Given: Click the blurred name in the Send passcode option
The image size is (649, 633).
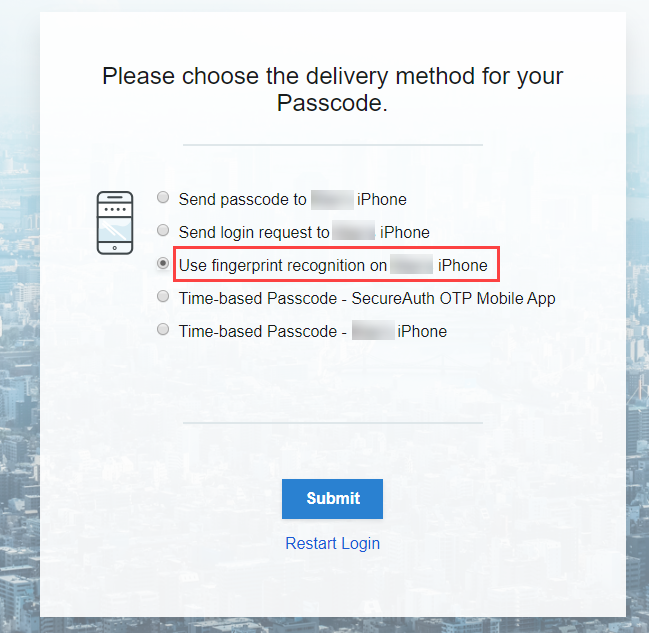Looking at the screenshot, I should tap(331, 199).
